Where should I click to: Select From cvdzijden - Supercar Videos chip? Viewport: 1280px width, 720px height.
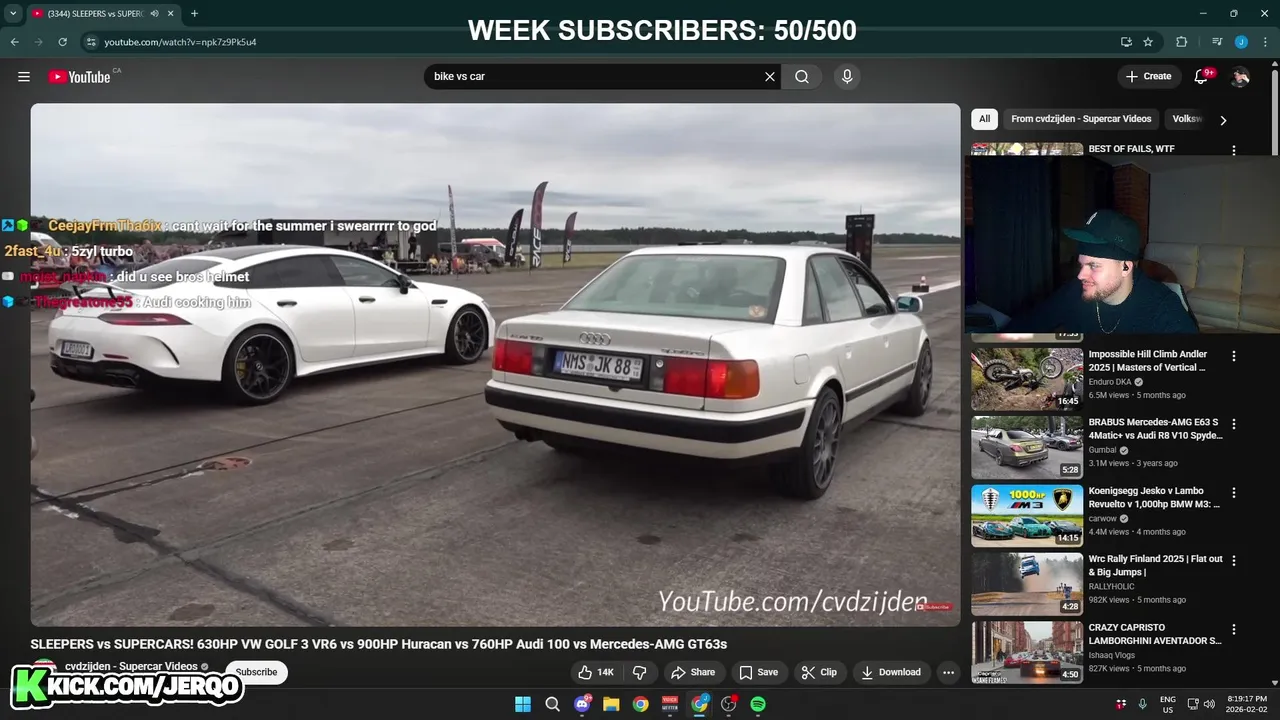1081,119
